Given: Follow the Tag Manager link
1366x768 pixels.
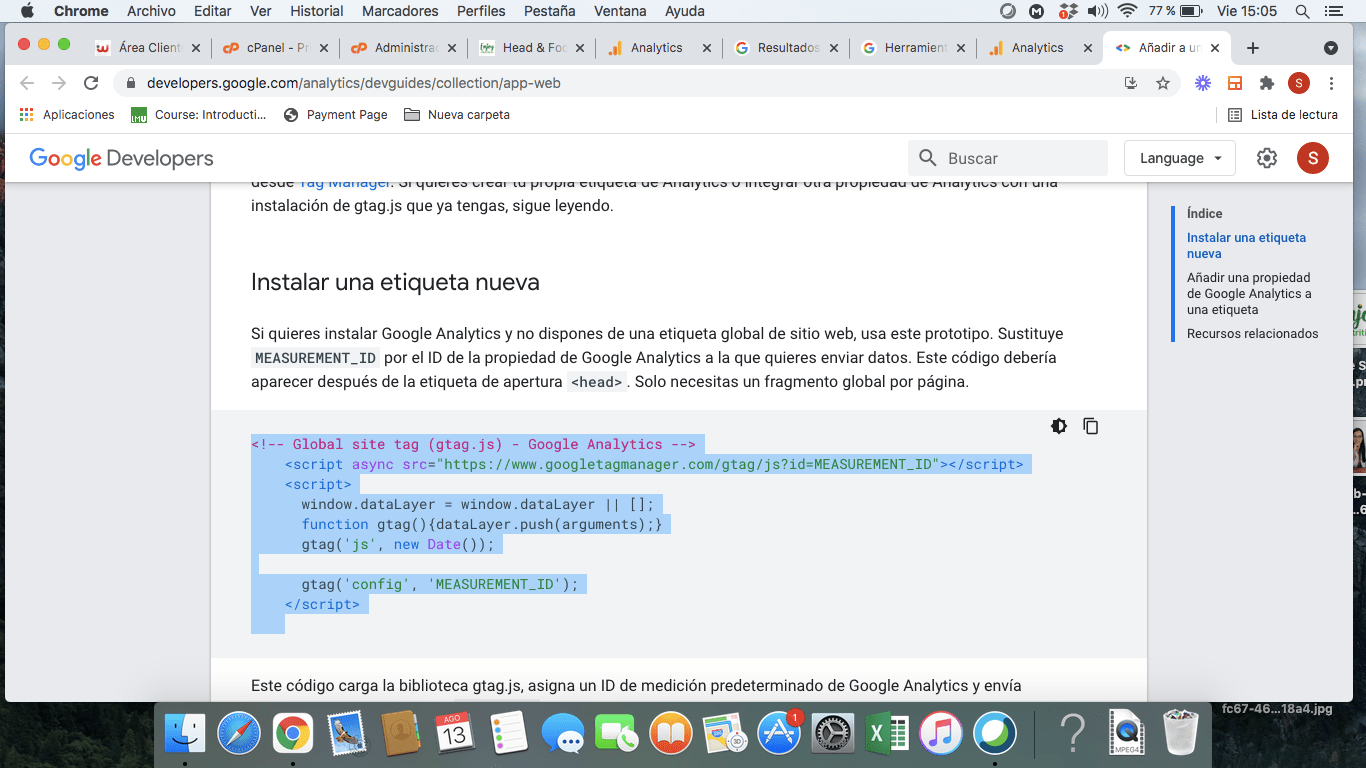Looking at the screenshot, I should coord(347,183).
